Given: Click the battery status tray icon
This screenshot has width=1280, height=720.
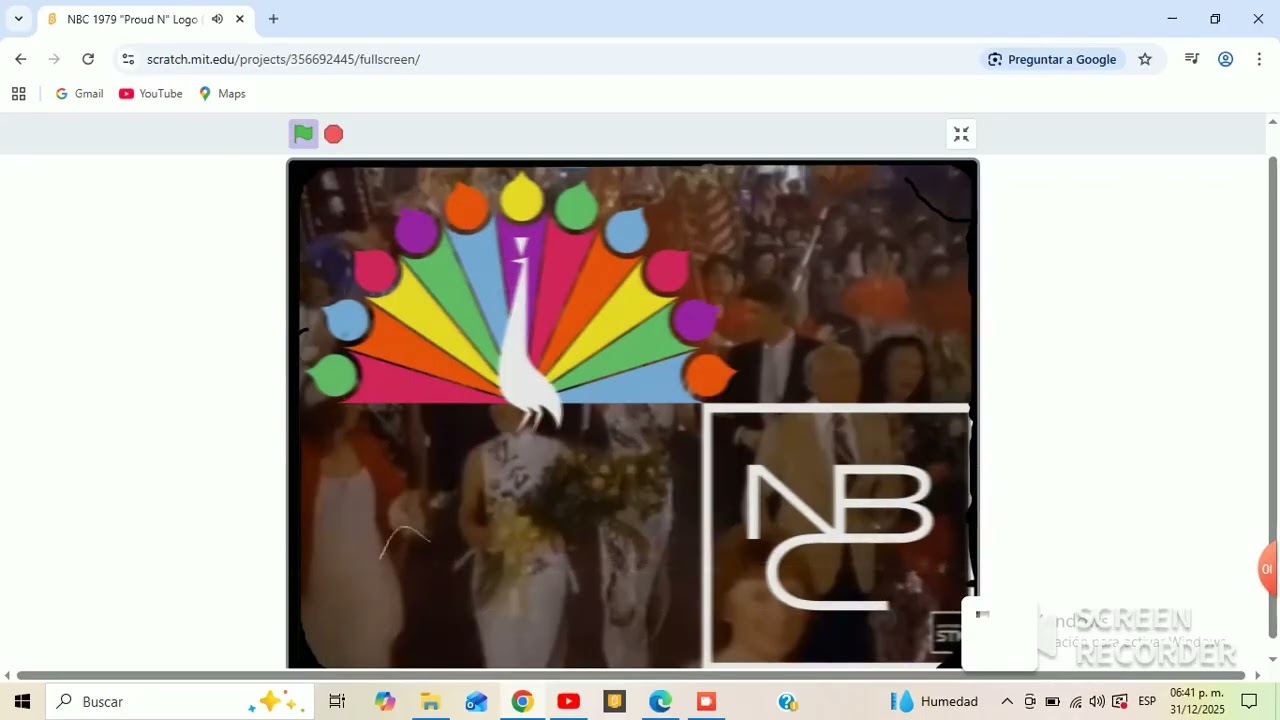Looking at the screenshot, I should click(1052, 702).
